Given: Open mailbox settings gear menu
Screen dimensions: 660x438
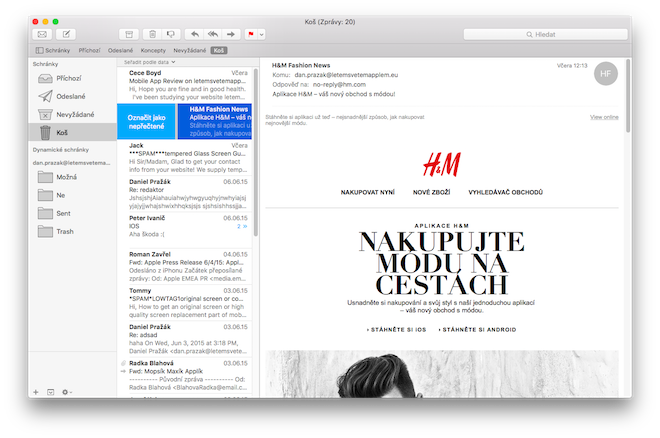Looking at the screenshot, I should tap(67, 392).
